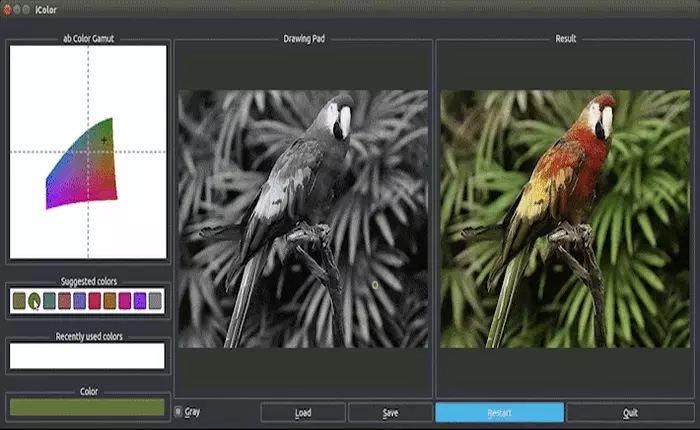700x430 pixels.
Task: Hit the blue Restart button
Action: [x=499, y=412]
